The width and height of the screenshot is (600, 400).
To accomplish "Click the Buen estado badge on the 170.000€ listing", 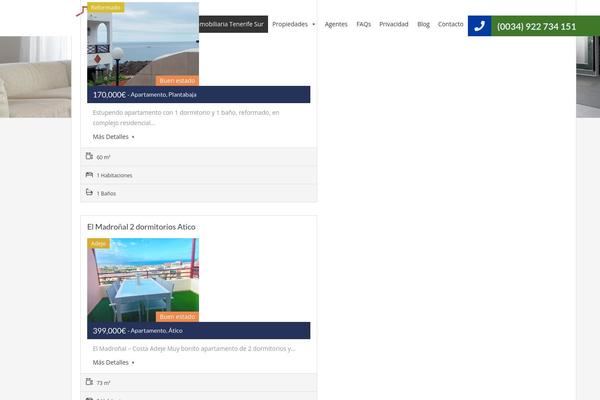I will click(x=177, y=81).
